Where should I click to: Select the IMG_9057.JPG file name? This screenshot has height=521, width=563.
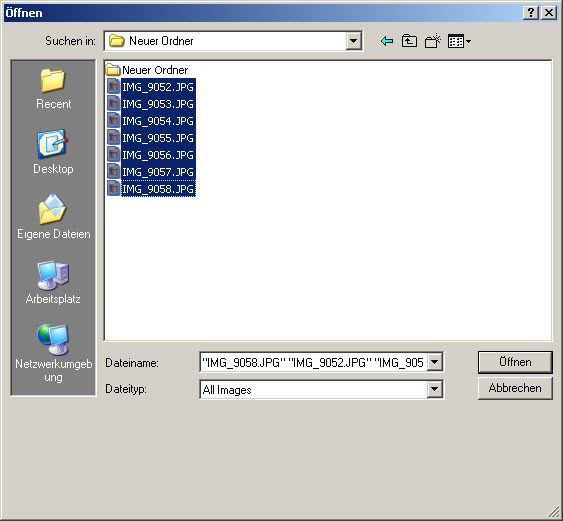coord(158,172)
